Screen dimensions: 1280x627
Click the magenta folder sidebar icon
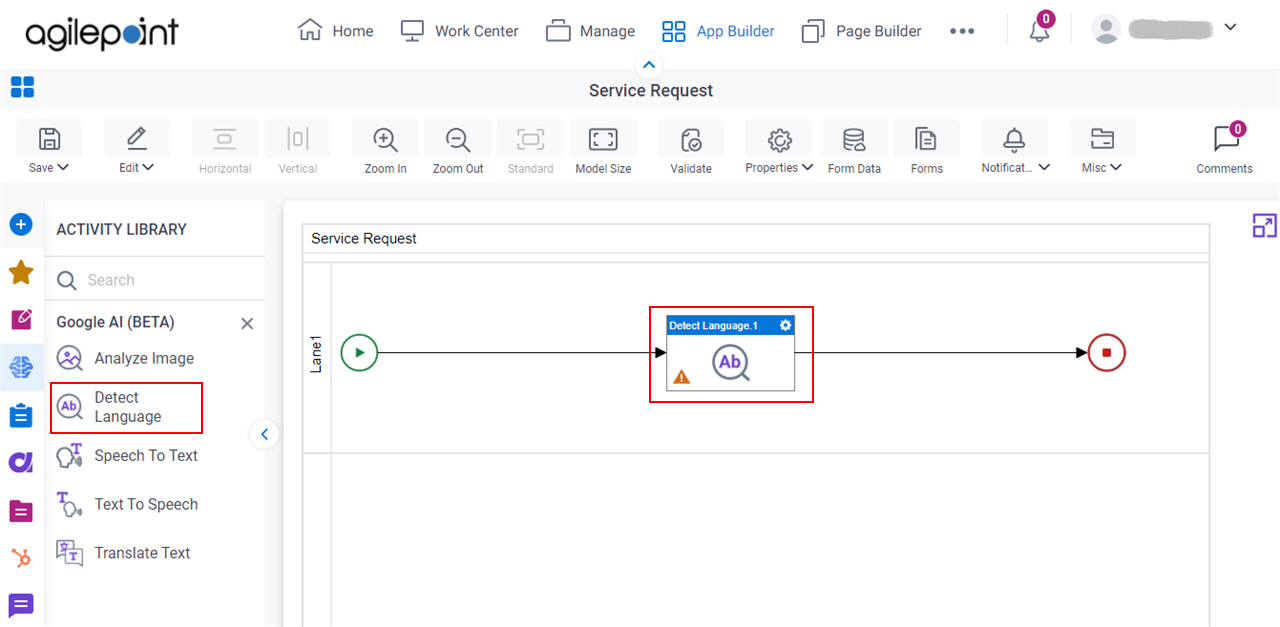(21, 510)
